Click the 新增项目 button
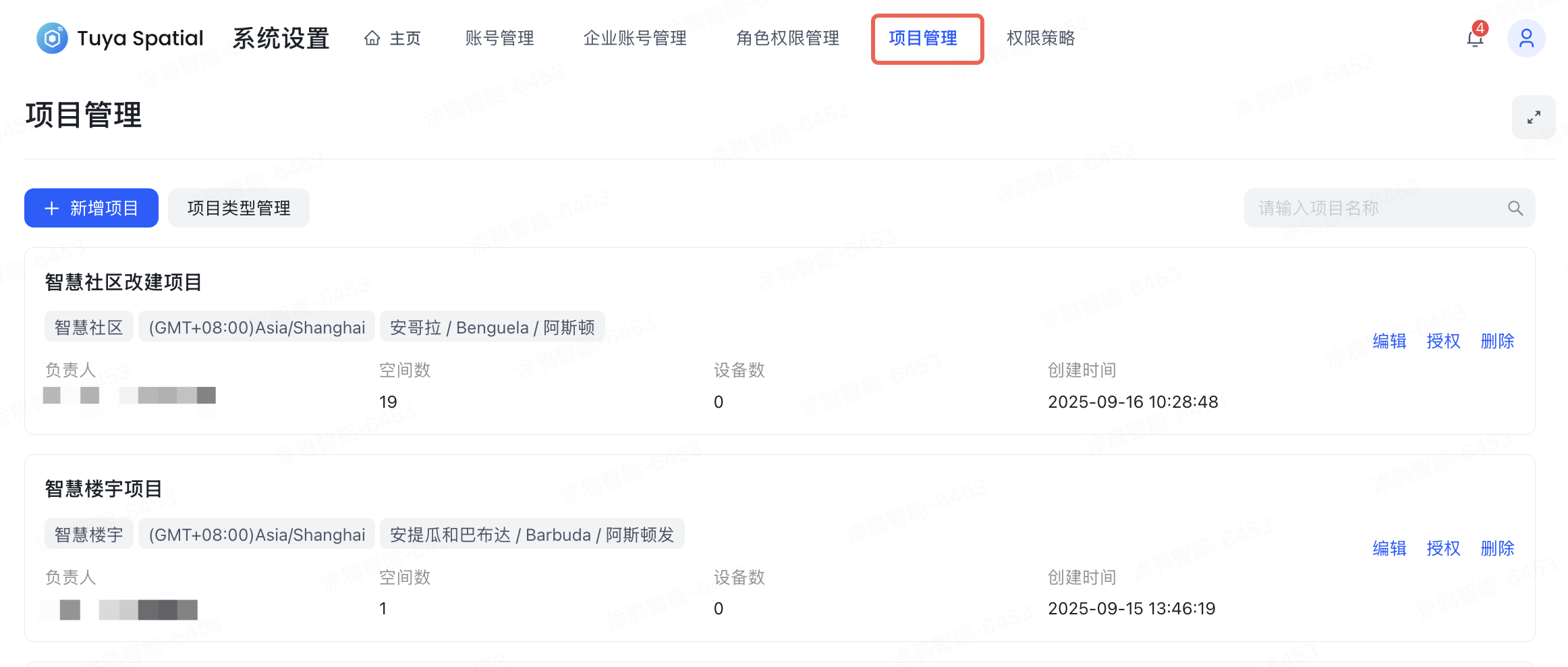 pos(91,209)
